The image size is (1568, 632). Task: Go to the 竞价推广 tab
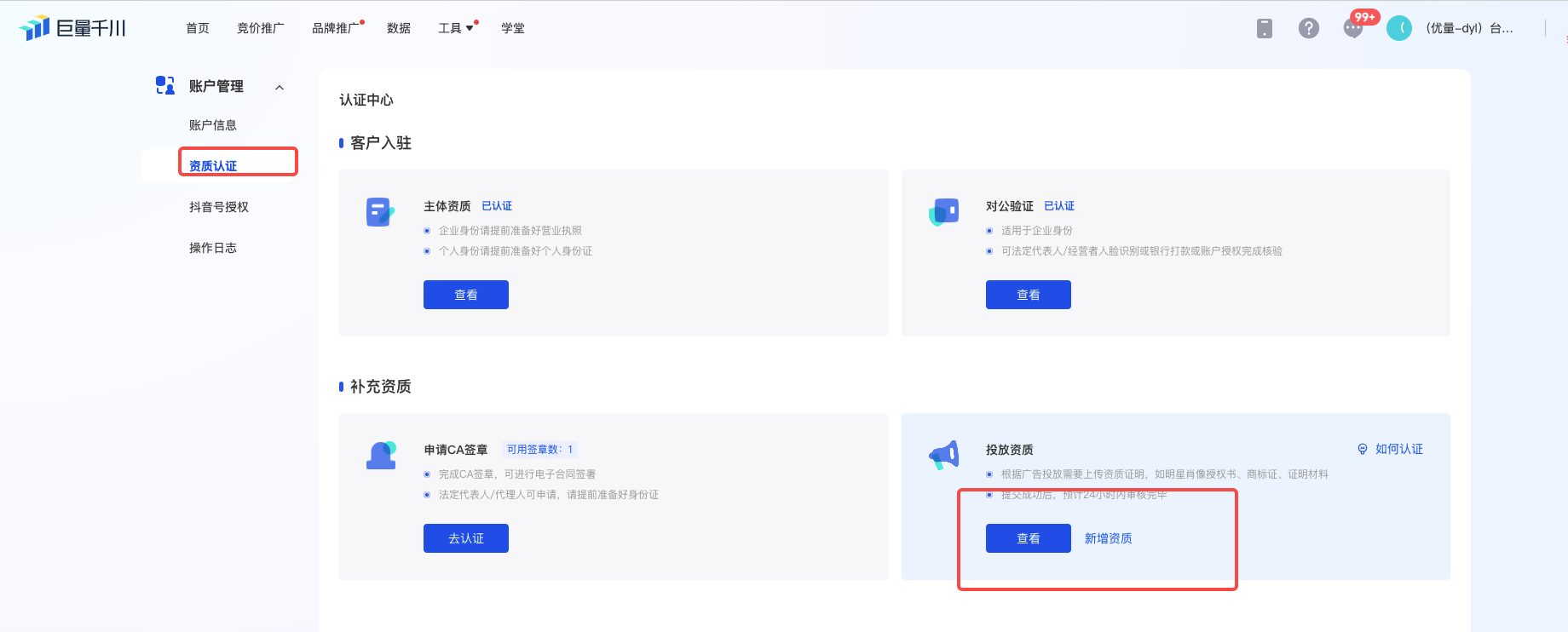pos(261,28)
